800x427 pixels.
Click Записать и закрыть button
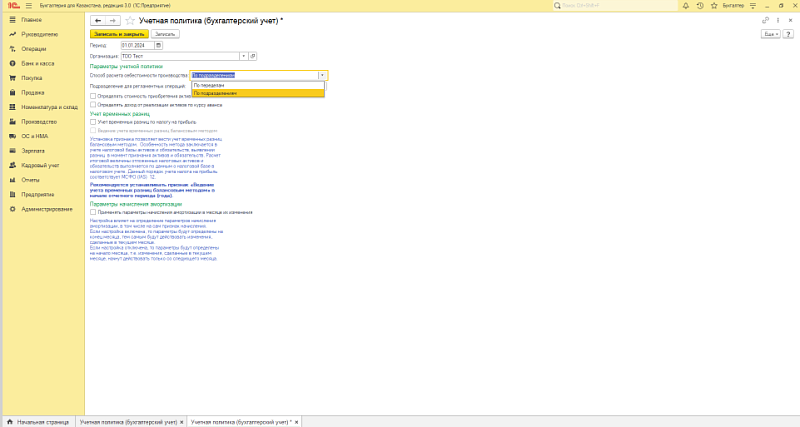pos(119,34)
